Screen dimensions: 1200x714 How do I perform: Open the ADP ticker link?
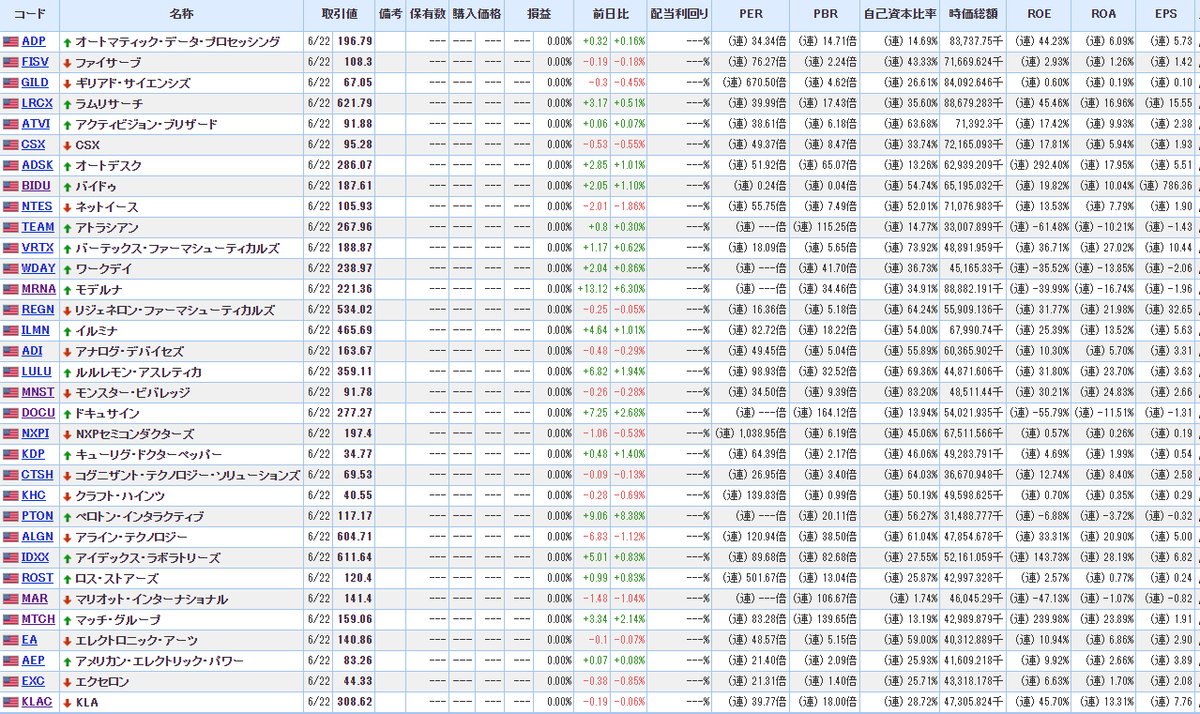(33, 42)
